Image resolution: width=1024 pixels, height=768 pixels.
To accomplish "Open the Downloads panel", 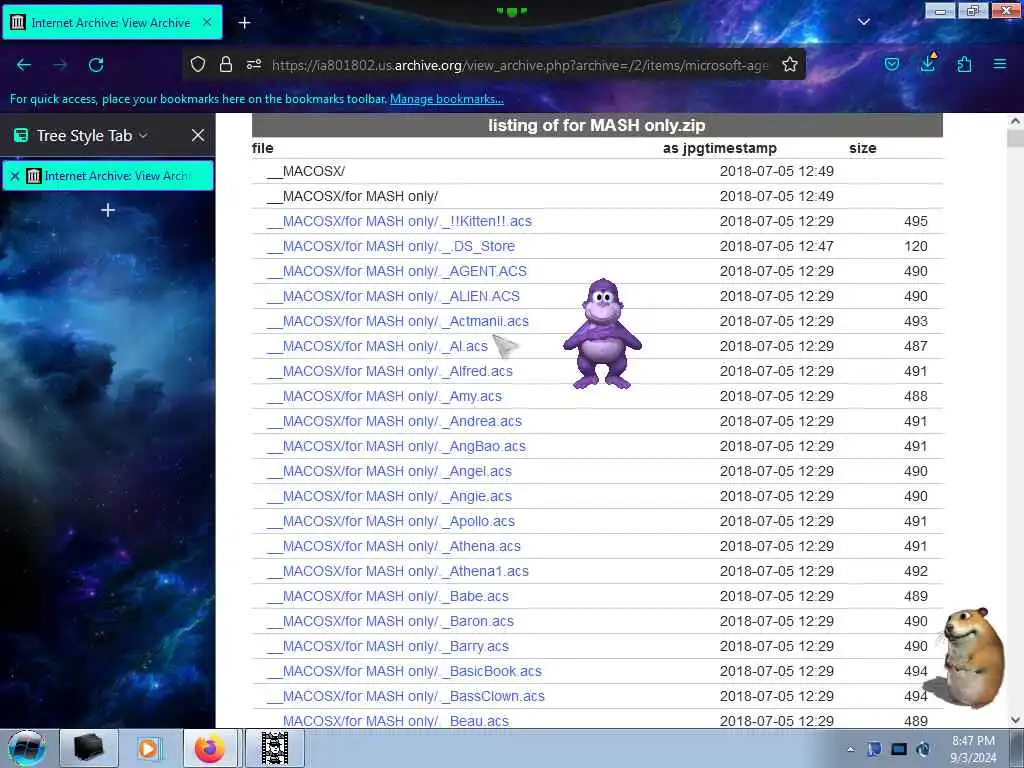I will (928, 63).
